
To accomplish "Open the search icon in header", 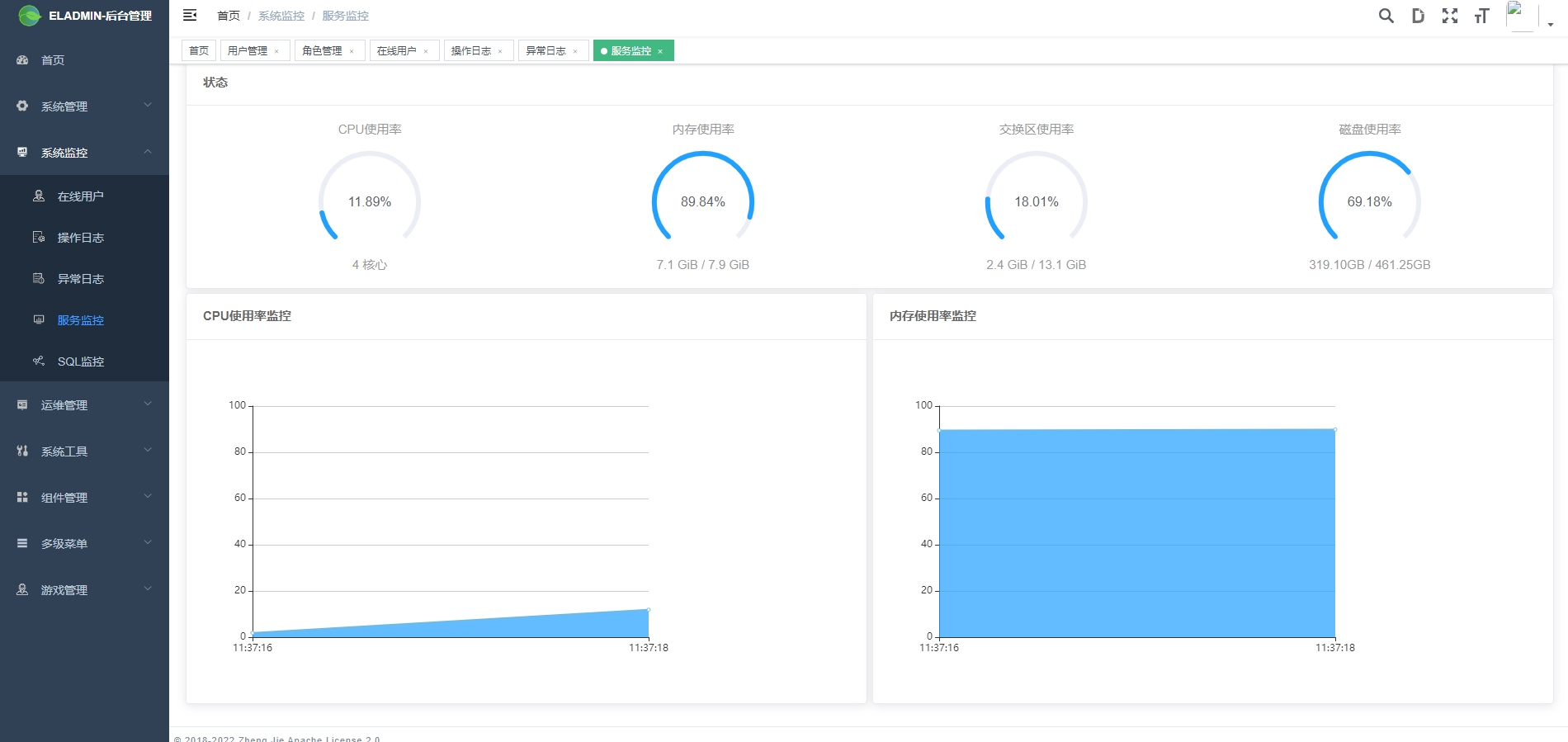I will click(x=1386, y=16).
